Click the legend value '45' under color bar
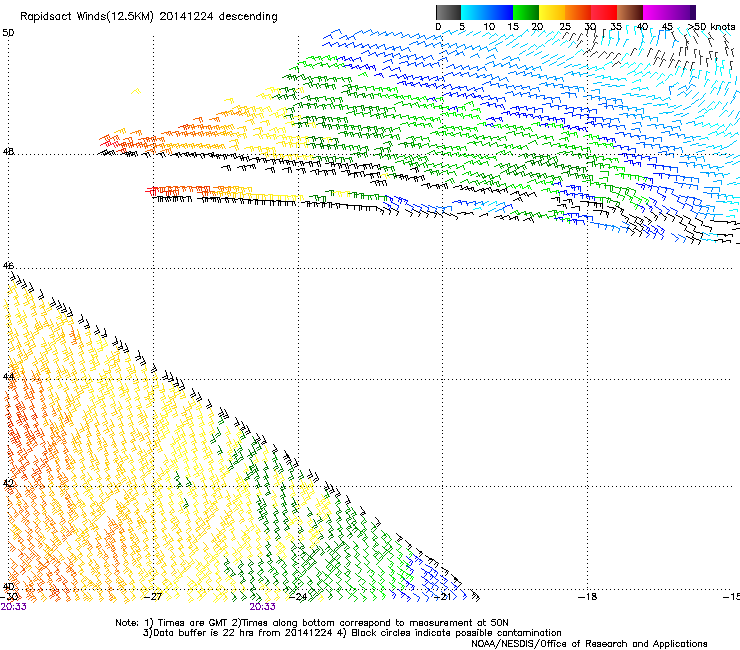This screenshot has width=740, height=650. (667, 26)
